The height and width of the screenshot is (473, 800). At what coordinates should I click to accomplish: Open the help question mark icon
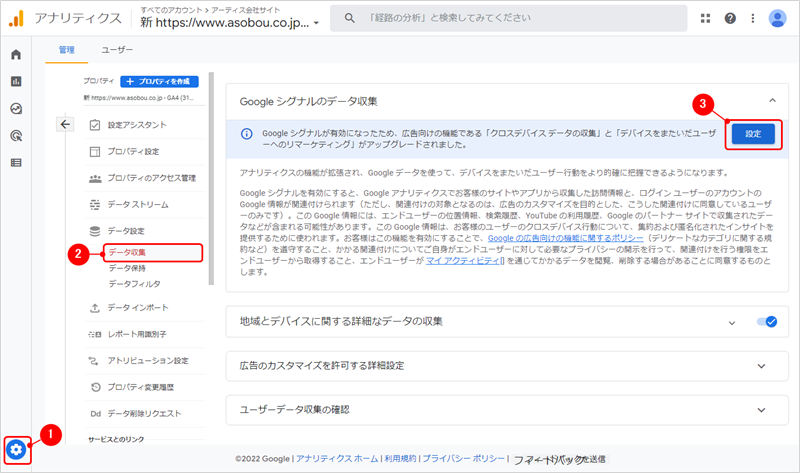point(730,18)
